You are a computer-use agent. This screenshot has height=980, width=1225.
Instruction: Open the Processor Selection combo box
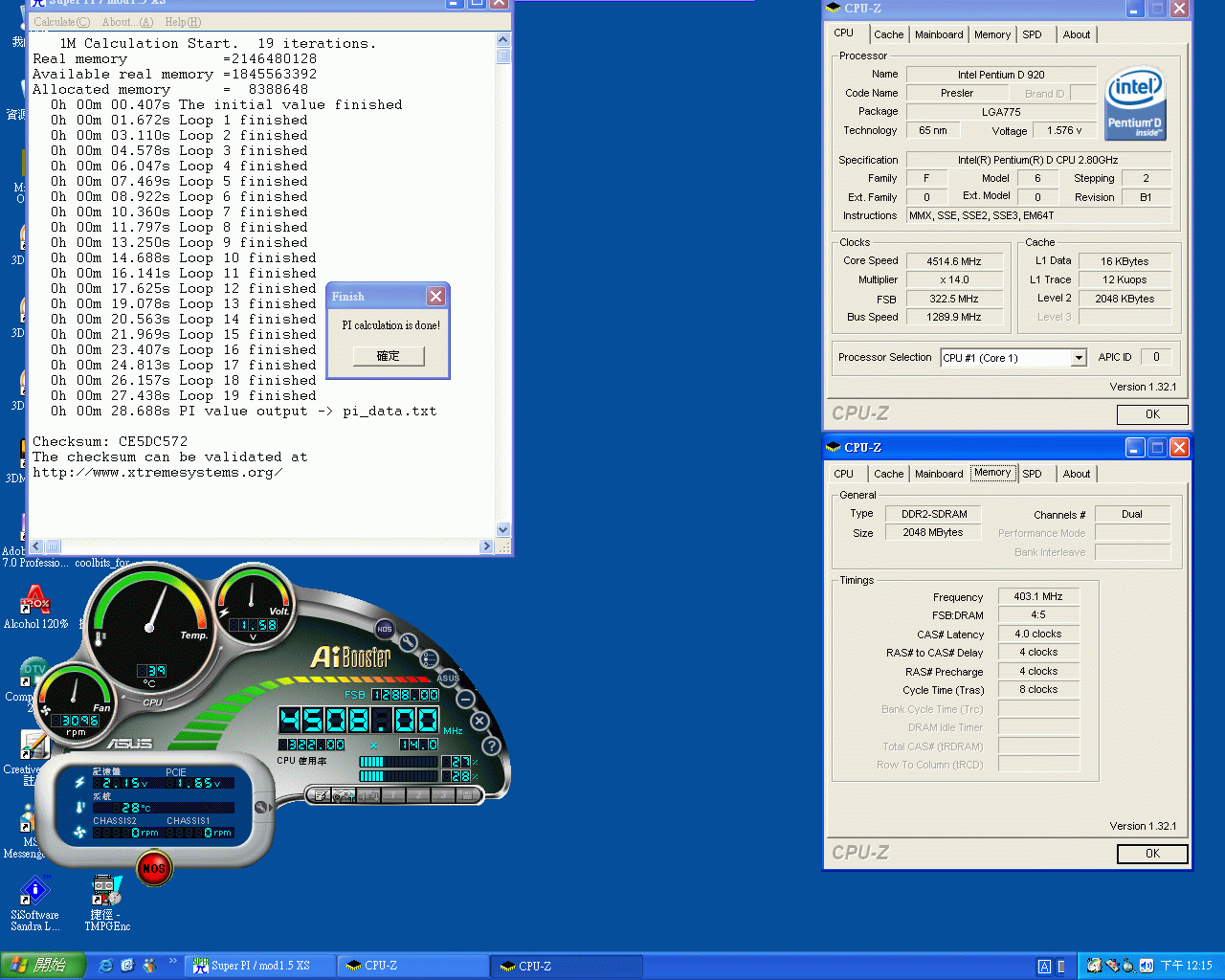pyautogui.click(x=1013, y=358)
